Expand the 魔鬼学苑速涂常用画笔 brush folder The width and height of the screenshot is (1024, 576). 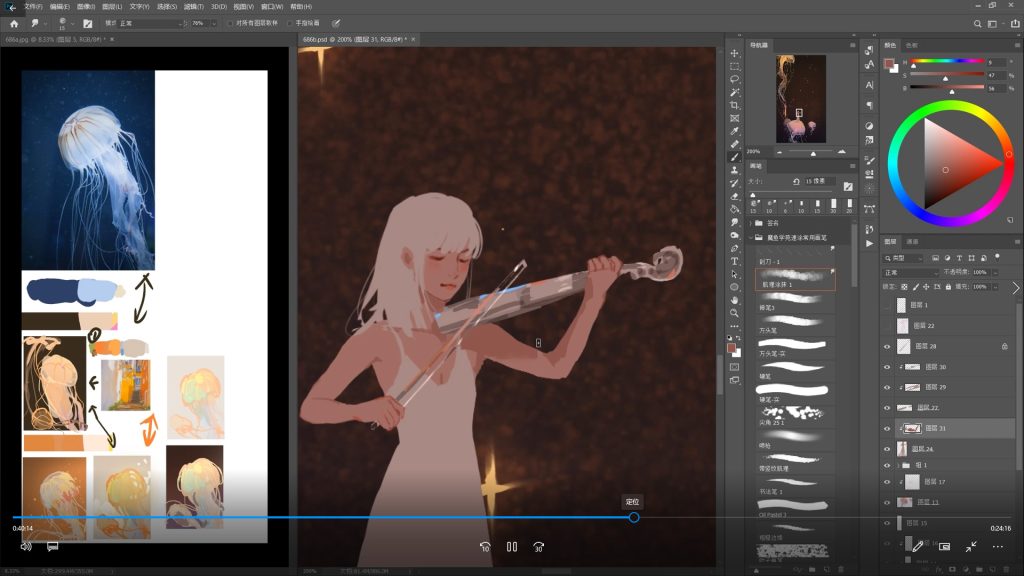click(x=752, y=238)
